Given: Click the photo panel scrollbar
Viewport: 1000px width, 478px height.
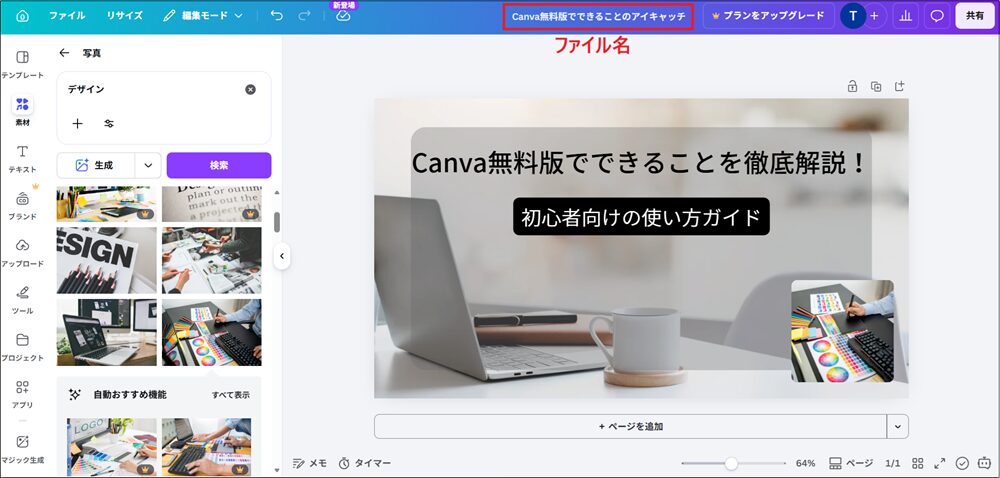Looking at the screenshot, I should 277,222.
